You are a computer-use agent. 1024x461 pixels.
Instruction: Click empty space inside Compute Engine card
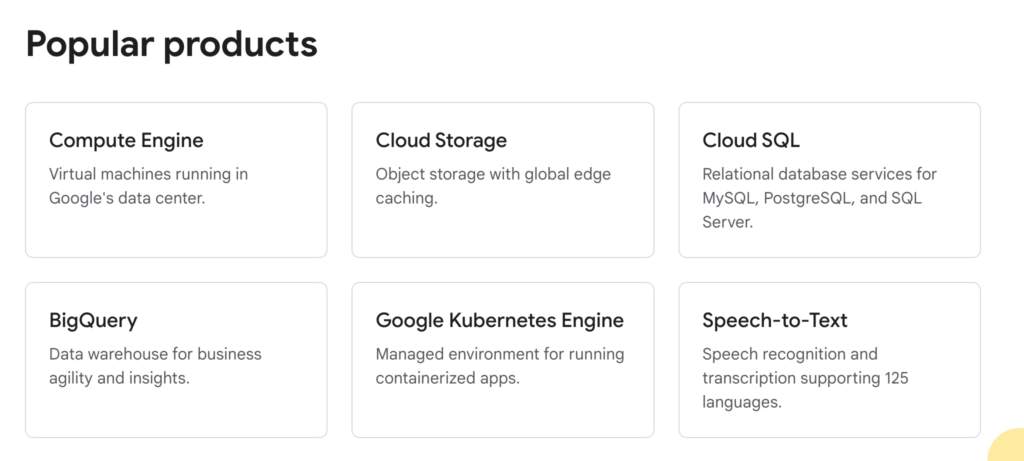[x=176, y=234]
